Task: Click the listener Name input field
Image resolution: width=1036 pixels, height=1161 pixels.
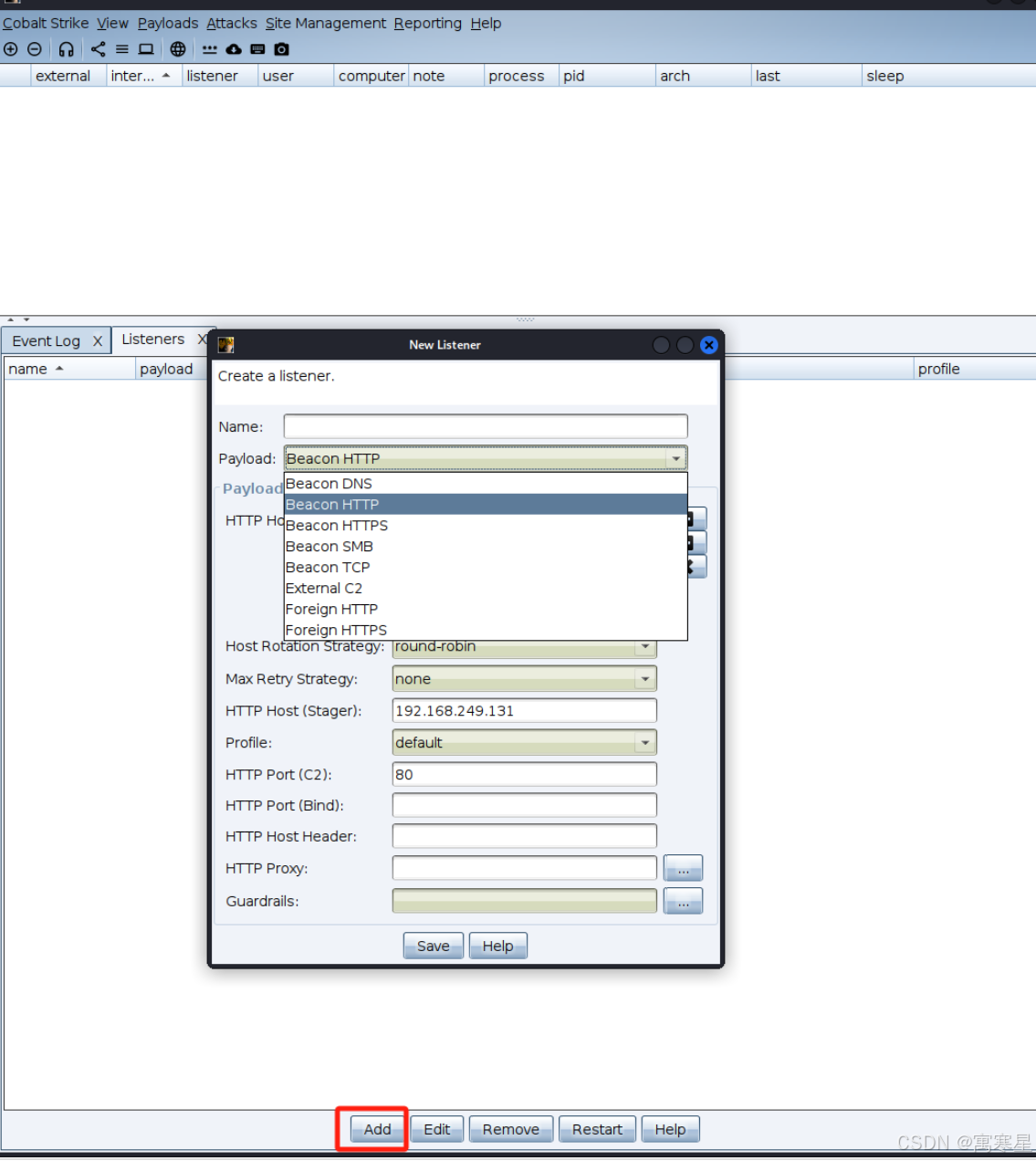Action: click(486, 426)
